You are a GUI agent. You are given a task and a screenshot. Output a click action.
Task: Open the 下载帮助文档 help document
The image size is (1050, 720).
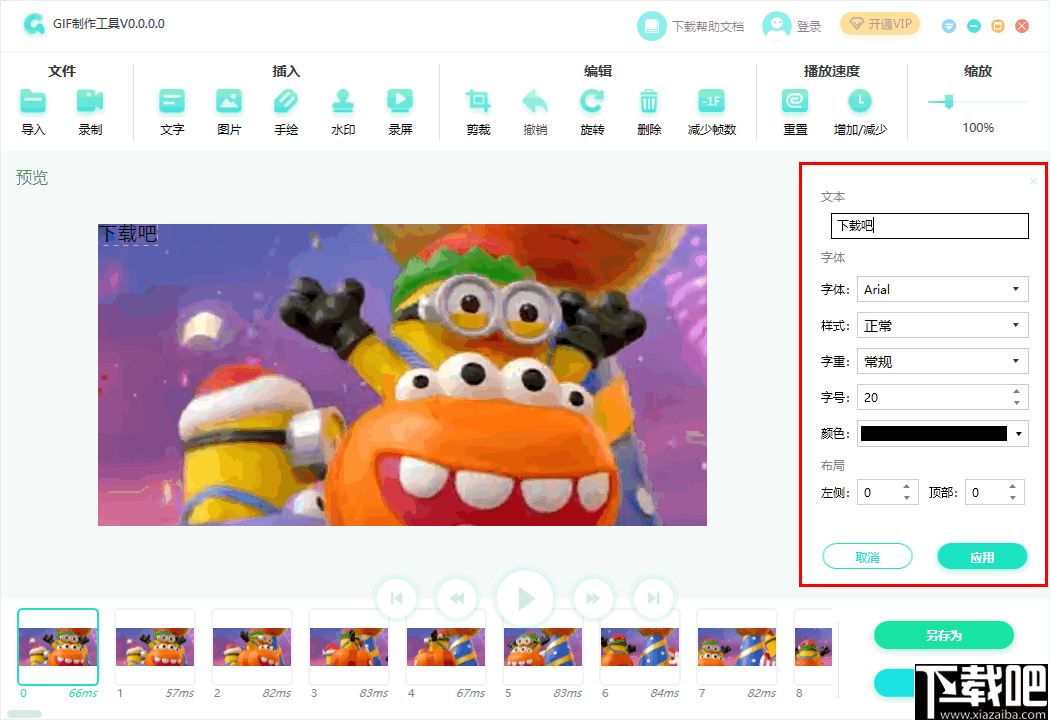(690, 26)
